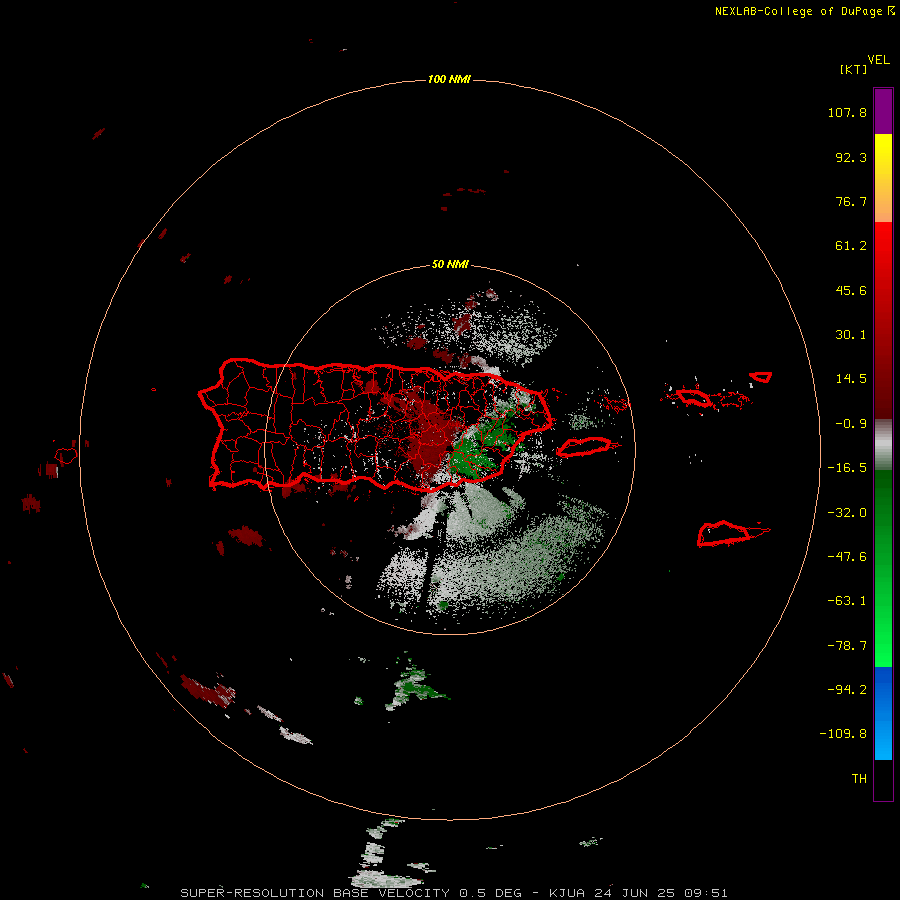
Task: Click the -0.9 velocity scale value
Action: click(851, 424)
